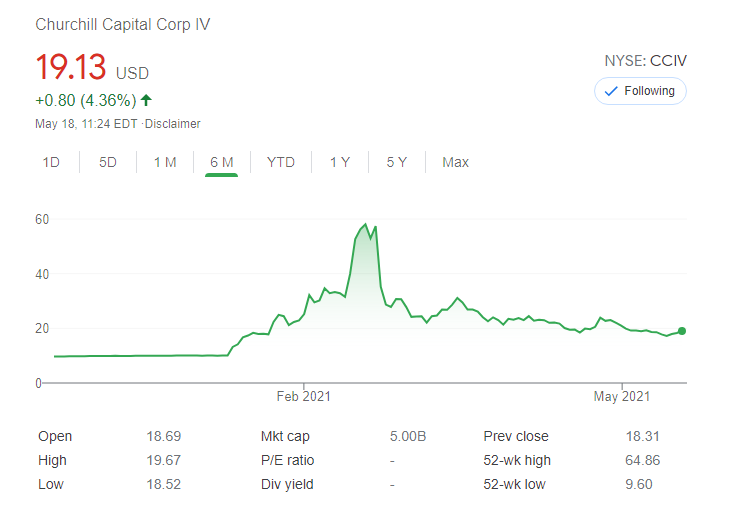Click the 60 y-axis label
Screen dimensions: 731x517
(42, 220)
